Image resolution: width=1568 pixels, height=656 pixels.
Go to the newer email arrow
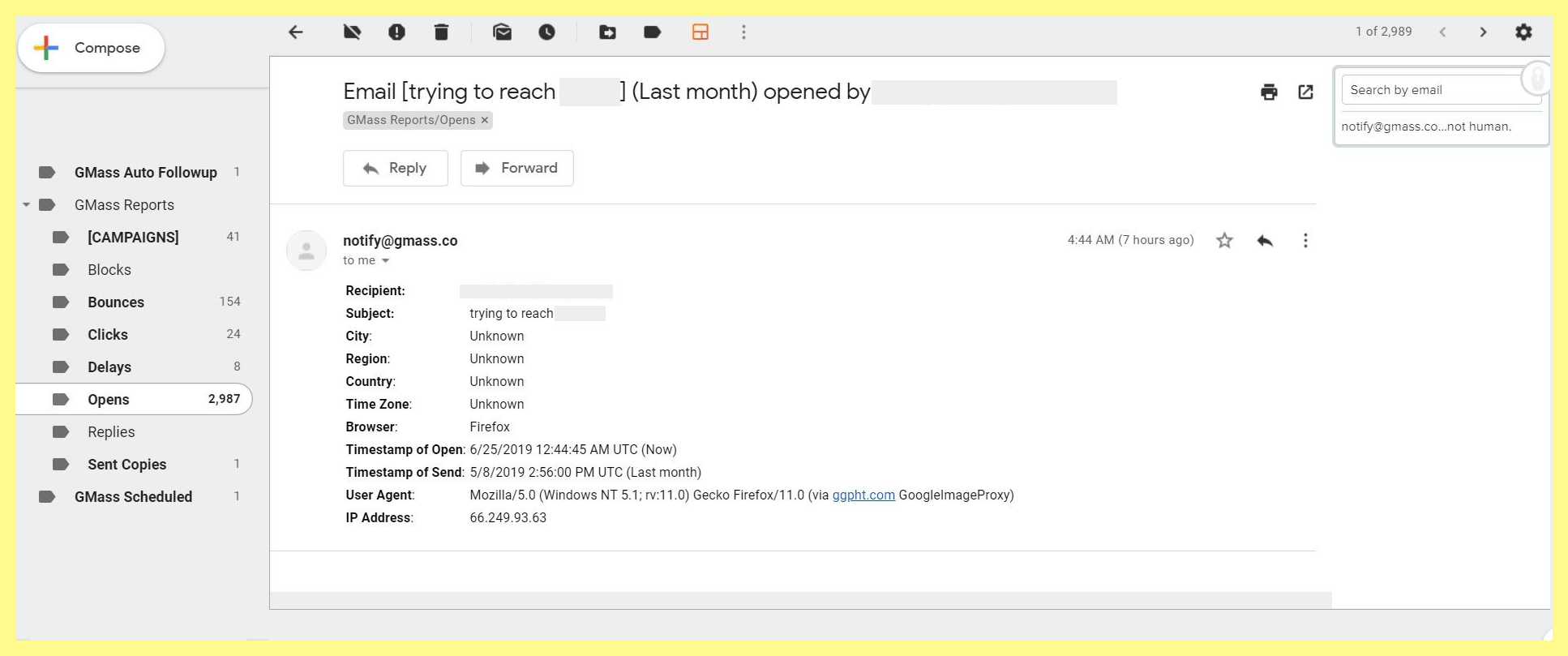coord(1442,32)
